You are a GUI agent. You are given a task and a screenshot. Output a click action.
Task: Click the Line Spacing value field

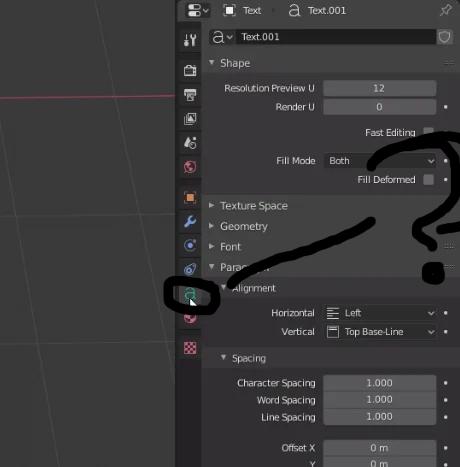[380, 417]
